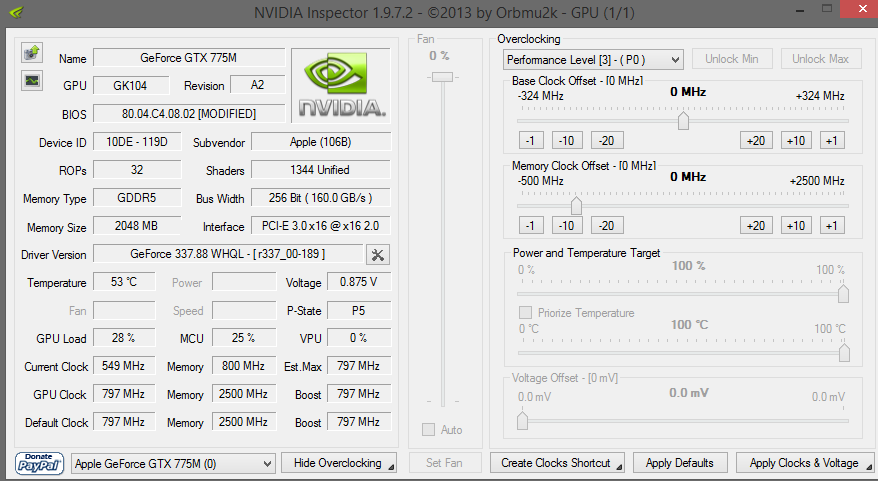Click Base Clock Offset +20 button

[x=756, y=141]
